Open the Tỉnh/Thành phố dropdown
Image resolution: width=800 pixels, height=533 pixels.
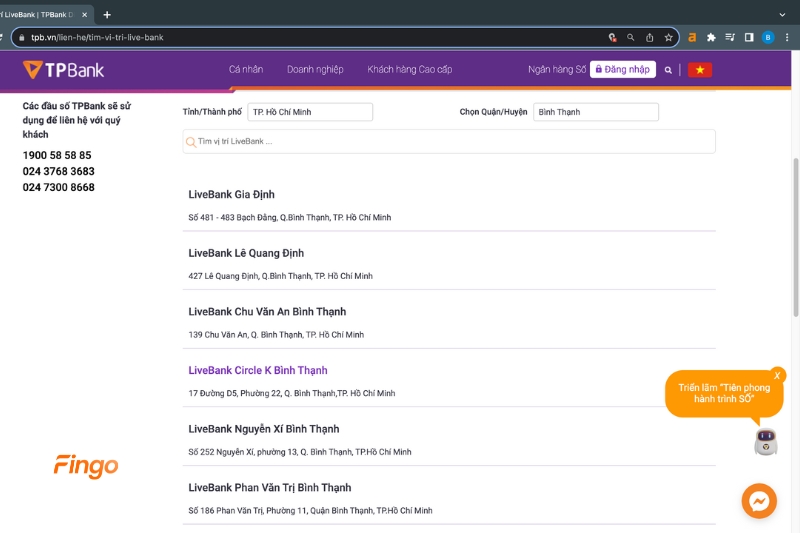pyautogui.click(x=310, y=112)
